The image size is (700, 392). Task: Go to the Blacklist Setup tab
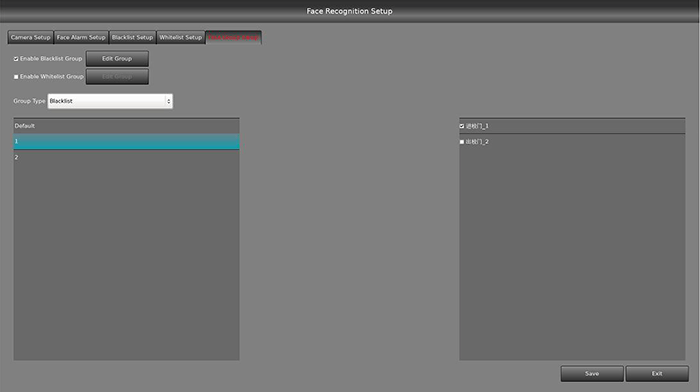coord(132,38)
